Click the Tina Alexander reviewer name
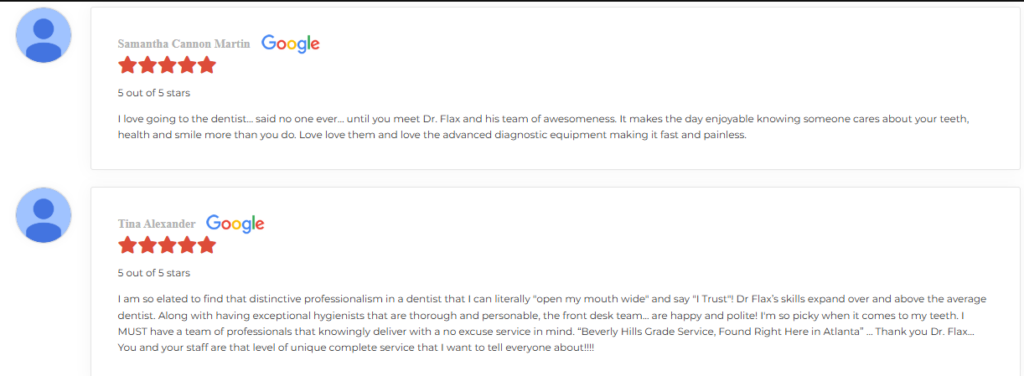The height and width of the screenshot is (376, 1024). coord(156,224)
